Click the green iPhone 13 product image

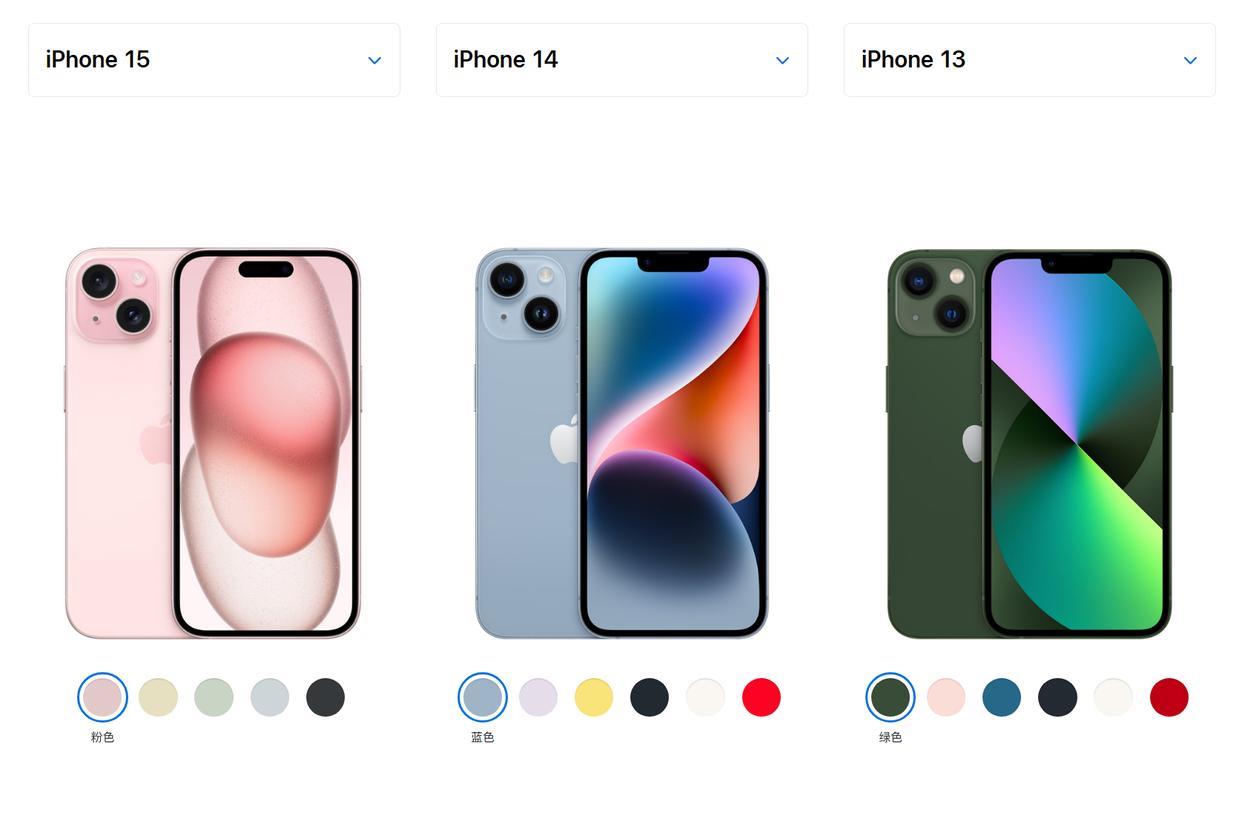point(1030,443)
